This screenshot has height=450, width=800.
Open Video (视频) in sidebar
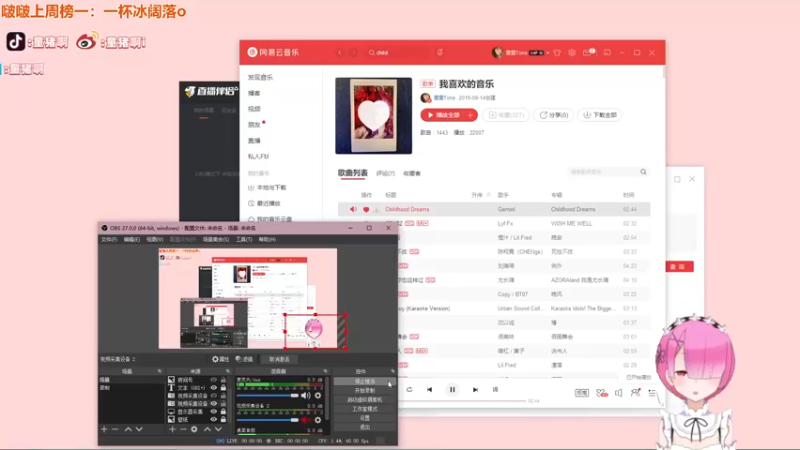254,109
